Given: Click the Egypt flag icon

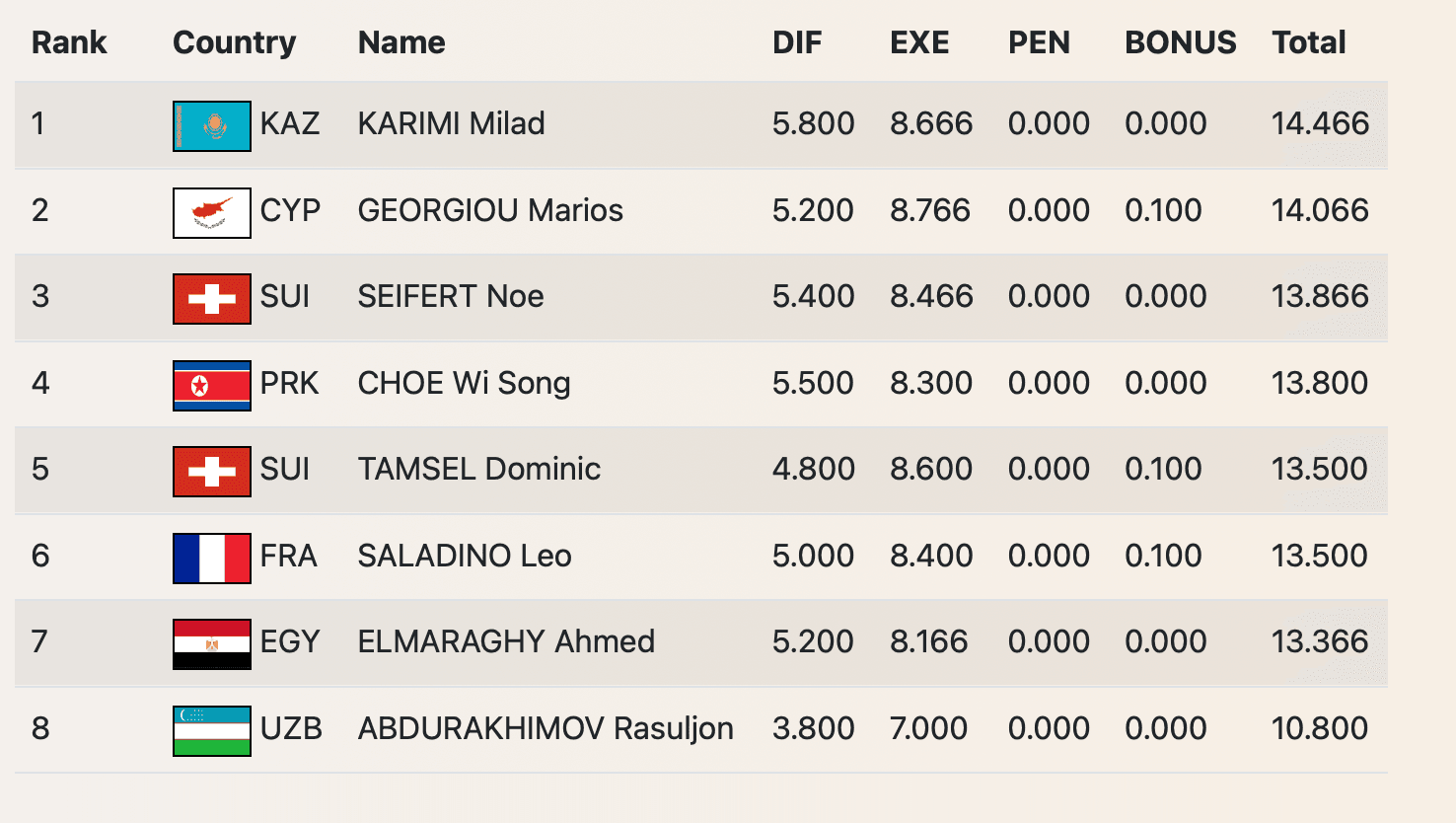Looking at the screenshot, I should click(211, 643).
